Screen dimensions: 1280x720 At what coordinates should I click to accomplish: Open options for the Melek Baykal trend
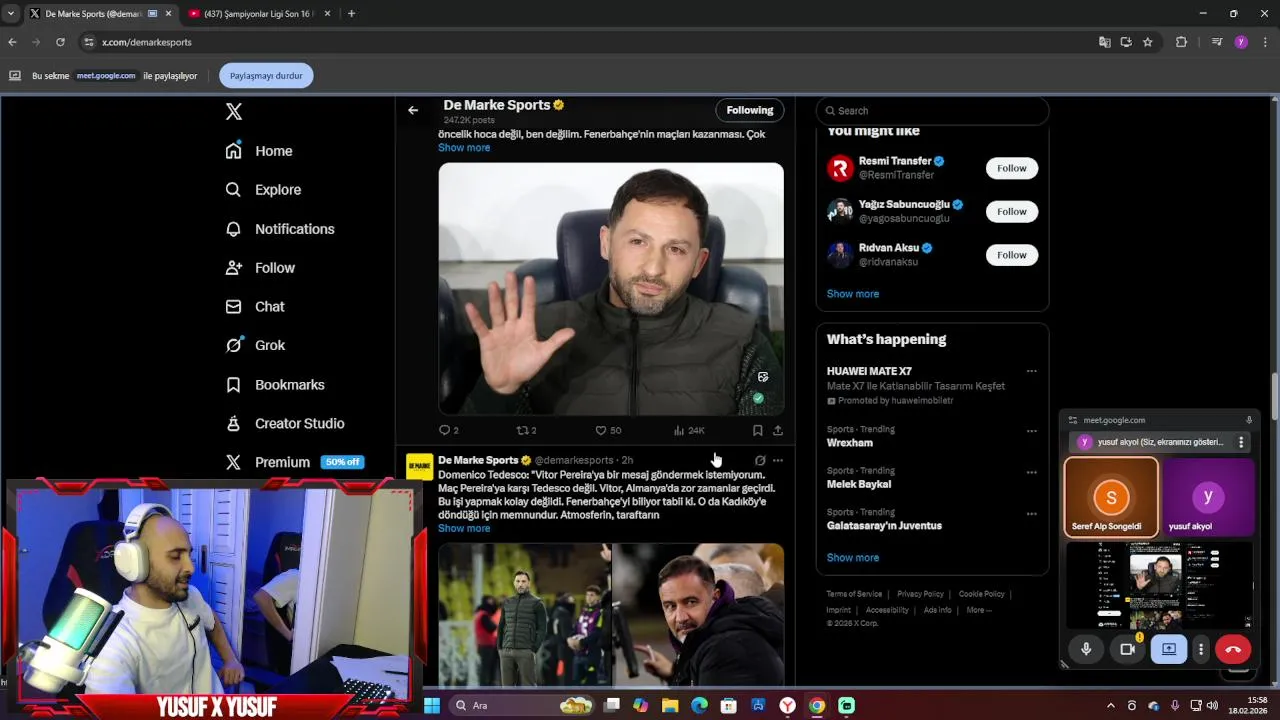click(1031, 472)
